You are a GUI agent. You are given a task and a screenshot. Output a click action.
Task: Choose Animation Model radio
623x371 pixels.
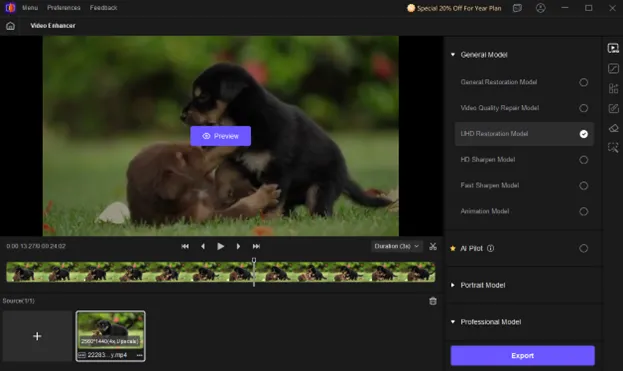point(583,211)
